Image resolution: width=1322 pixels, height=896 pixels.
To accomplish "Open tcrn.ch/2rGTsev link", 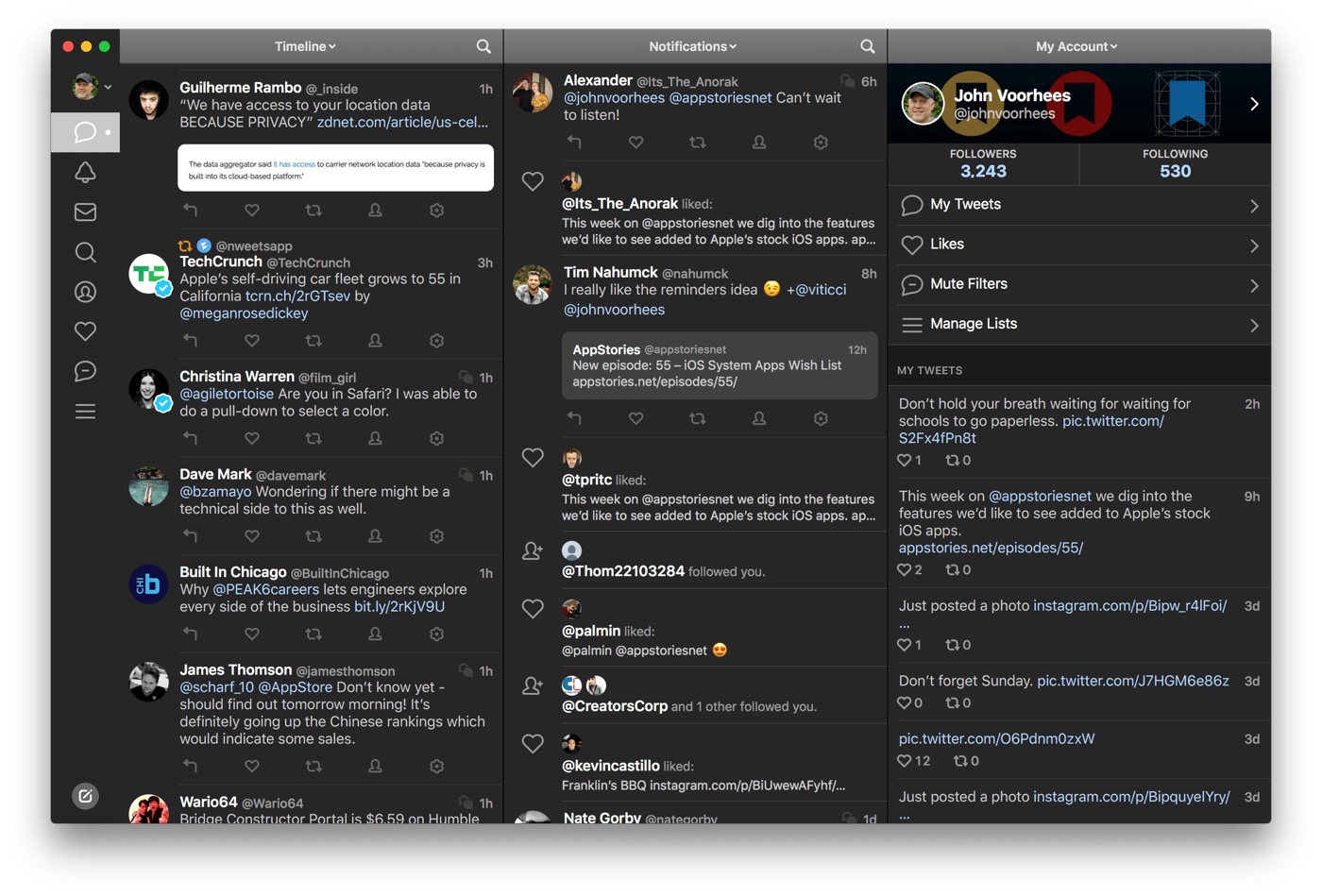I will (x=297, y=296).
